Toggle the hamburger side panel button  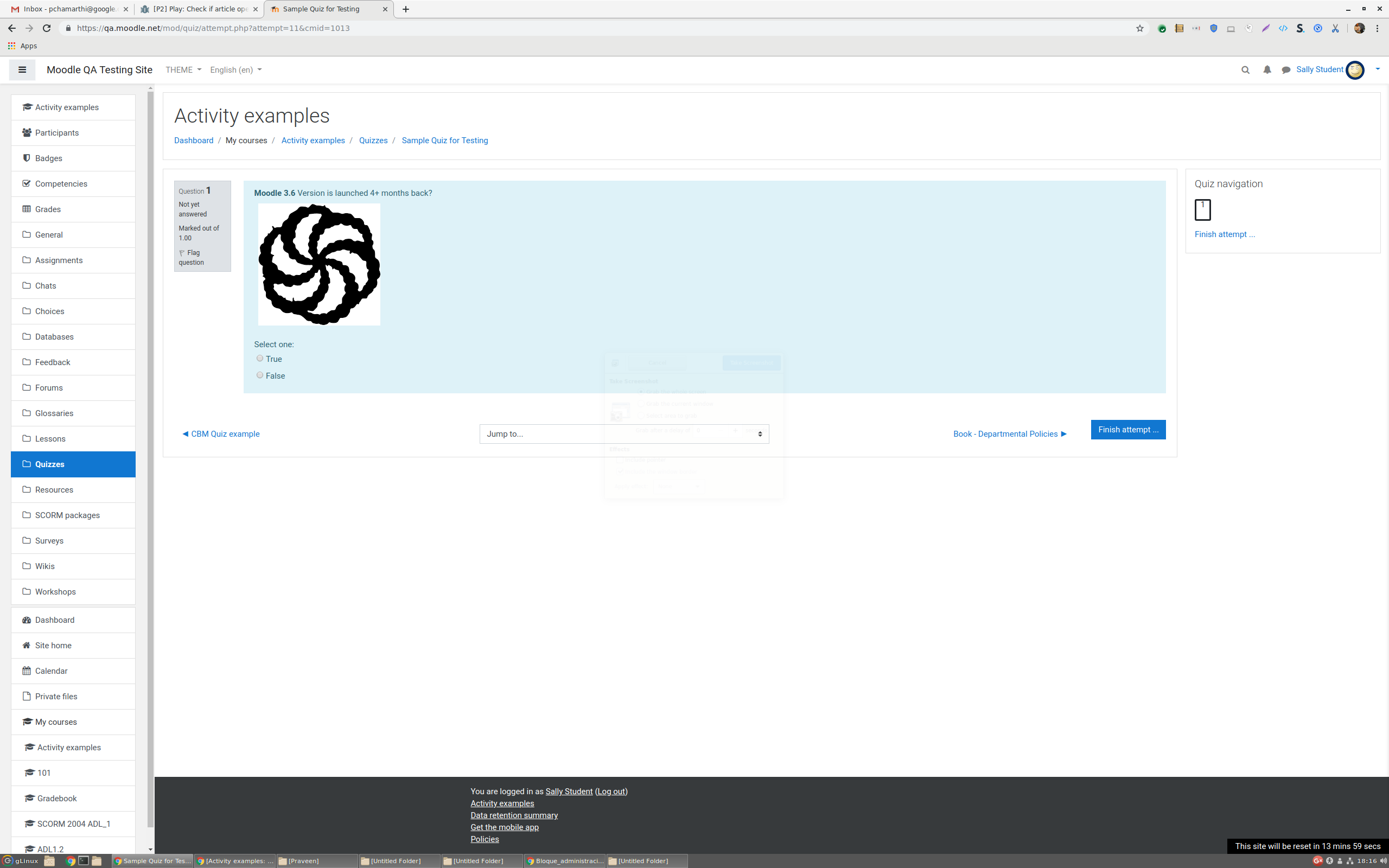(x=22, y=70)
